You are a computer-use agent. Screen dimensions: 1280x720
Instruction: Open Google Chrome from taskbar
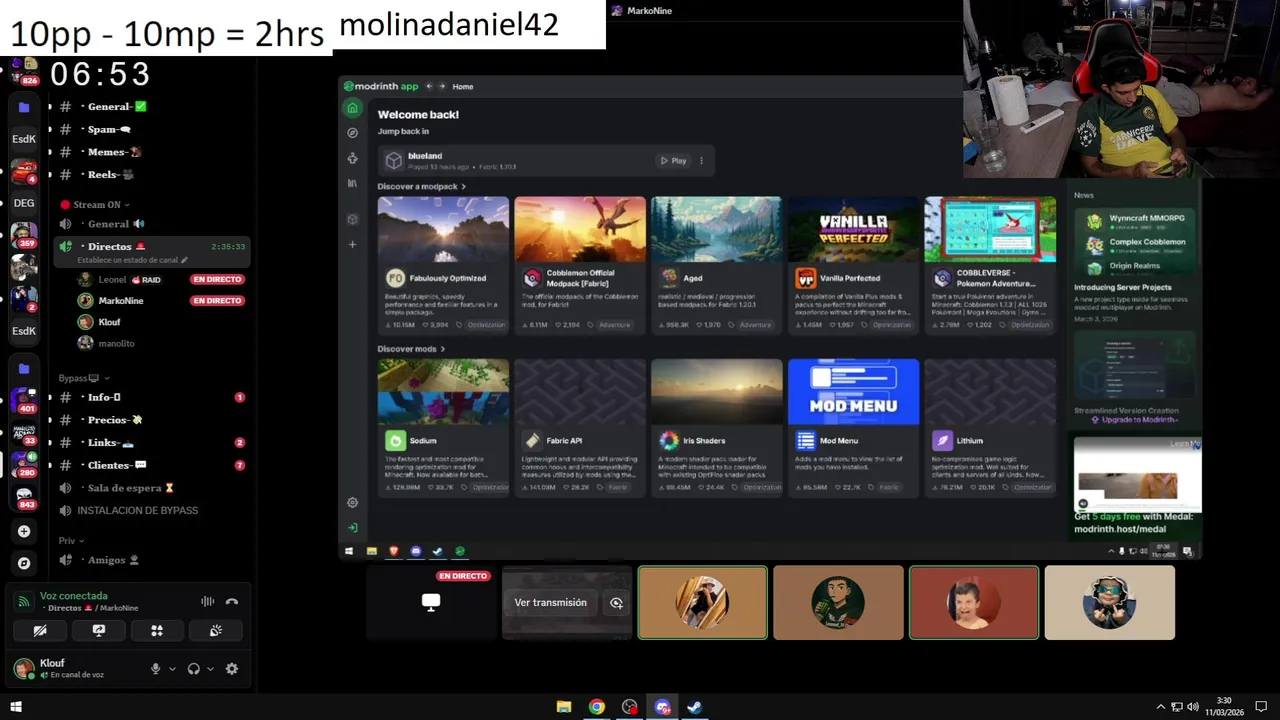coord(597,707)
